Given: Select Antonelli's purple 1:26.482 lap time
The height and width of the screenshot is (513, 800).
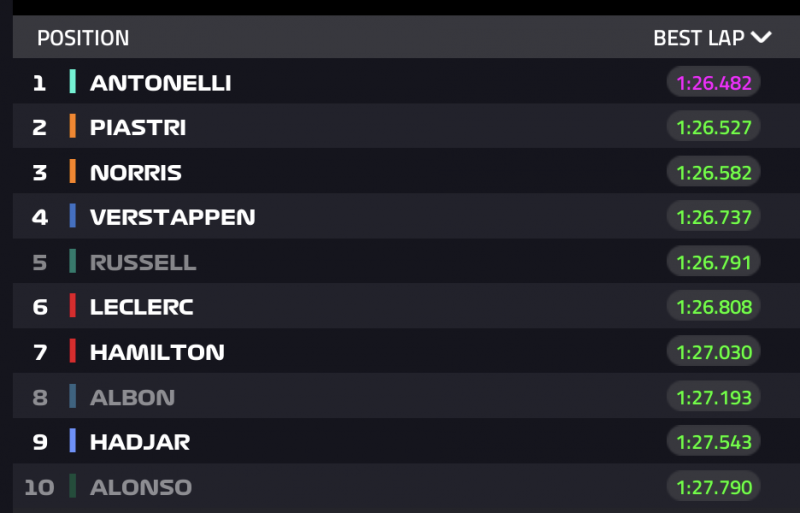Looking at the screenshot, I should point(714,82).
